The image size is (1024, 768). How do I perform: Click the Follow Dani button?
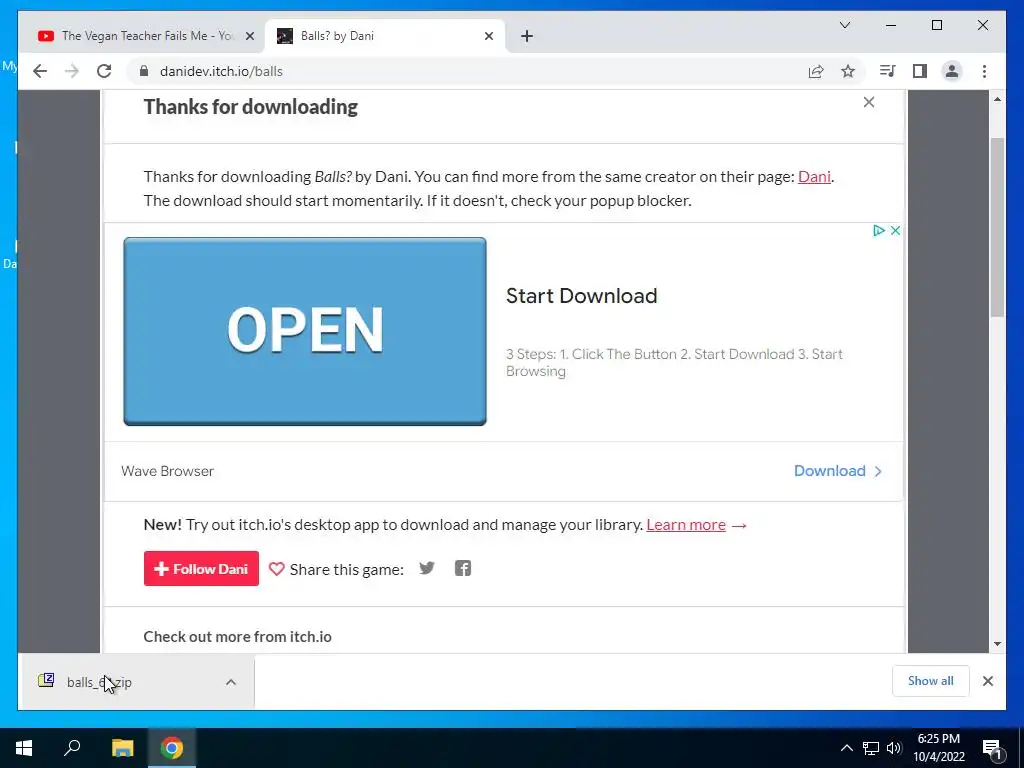(201, 569)
